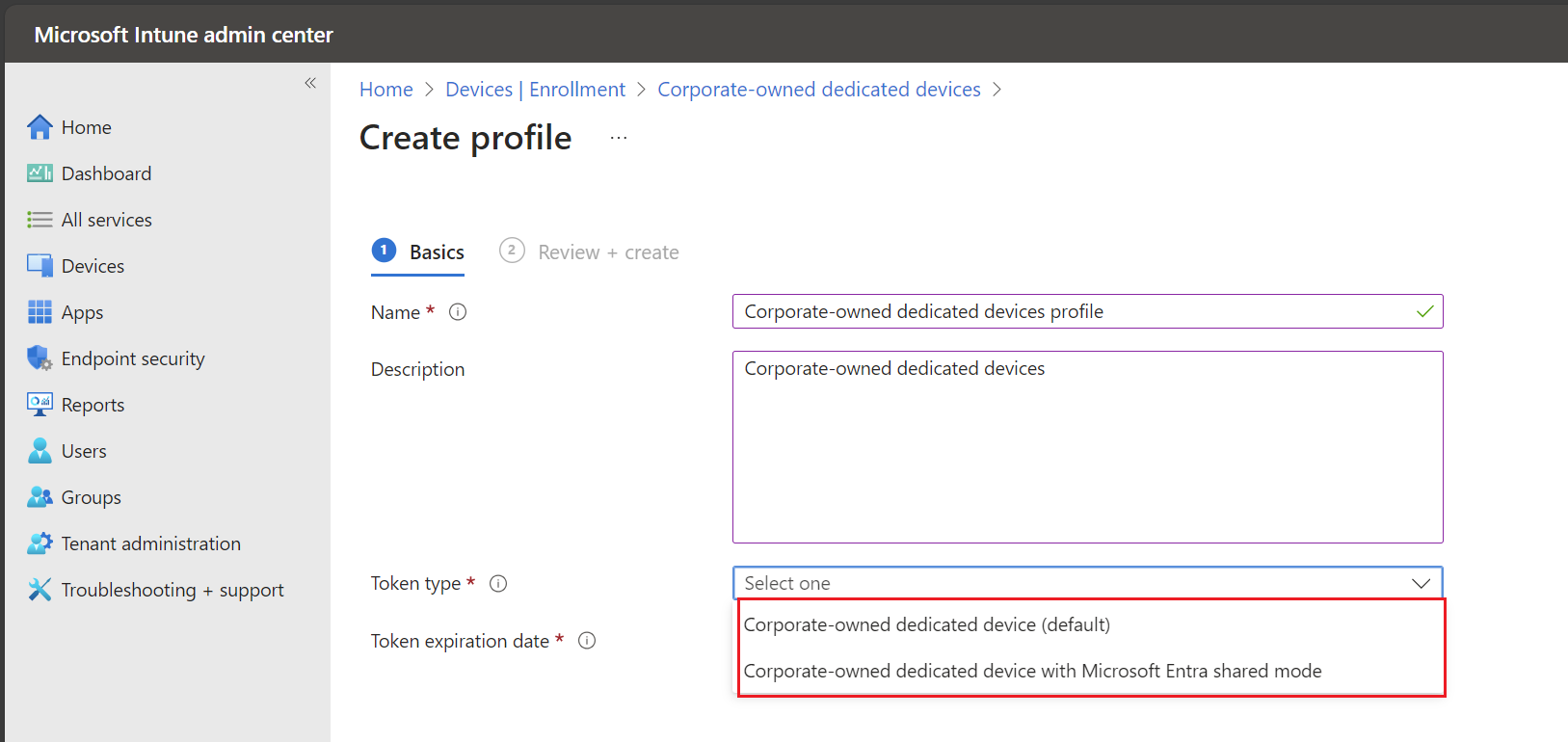Image resolution: width=1568 pixels, height=742 pixels.
Task: Open Apps using the grid icon
Action: 40,312
